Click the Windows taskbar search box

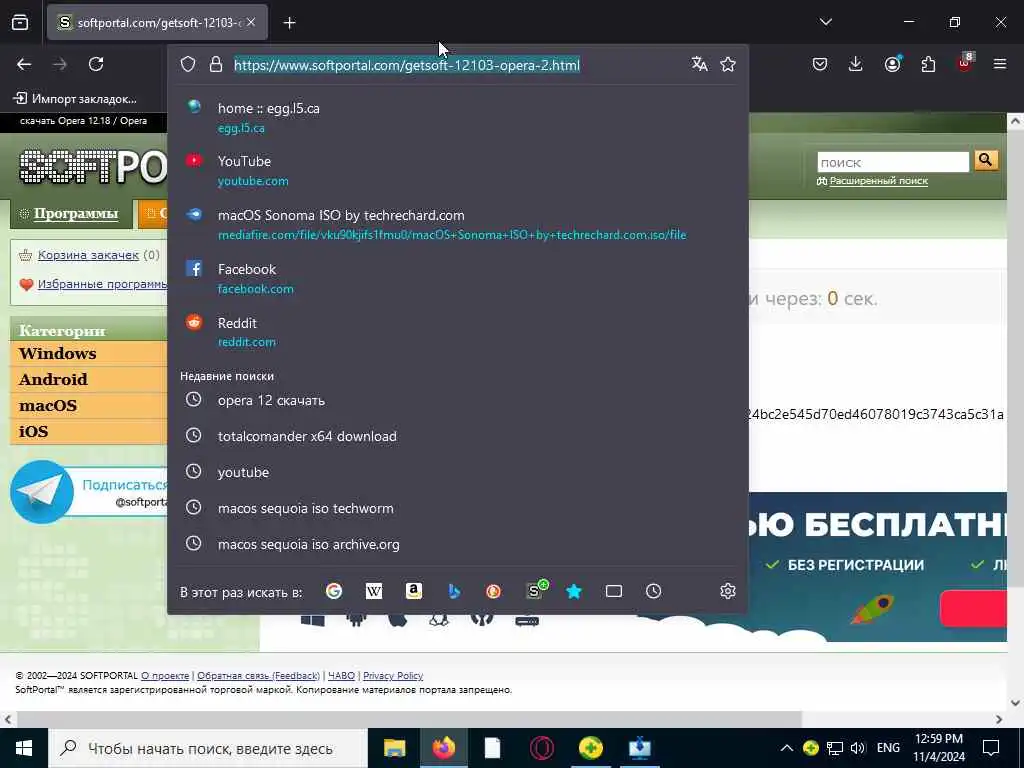208,748
